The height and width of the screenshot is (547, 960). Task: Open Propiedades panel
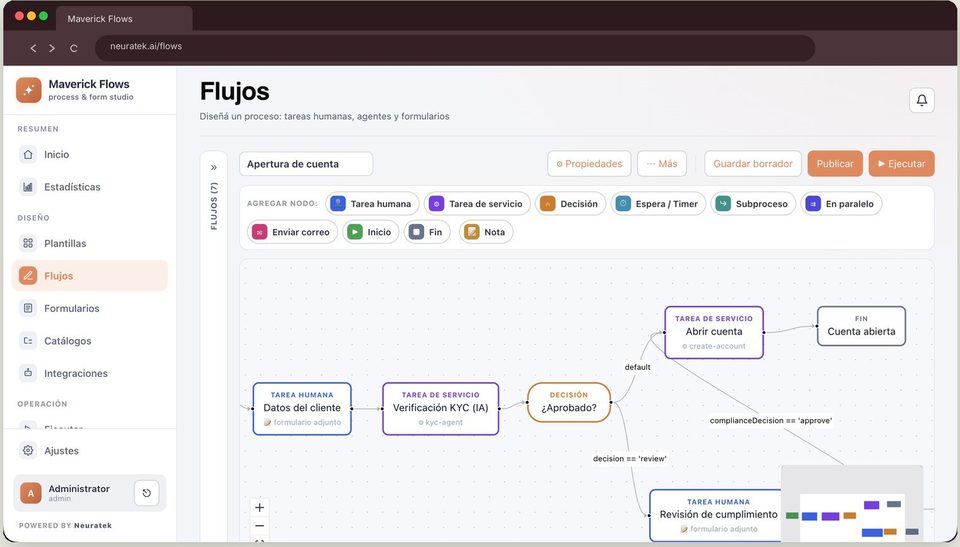coord(589,164)
